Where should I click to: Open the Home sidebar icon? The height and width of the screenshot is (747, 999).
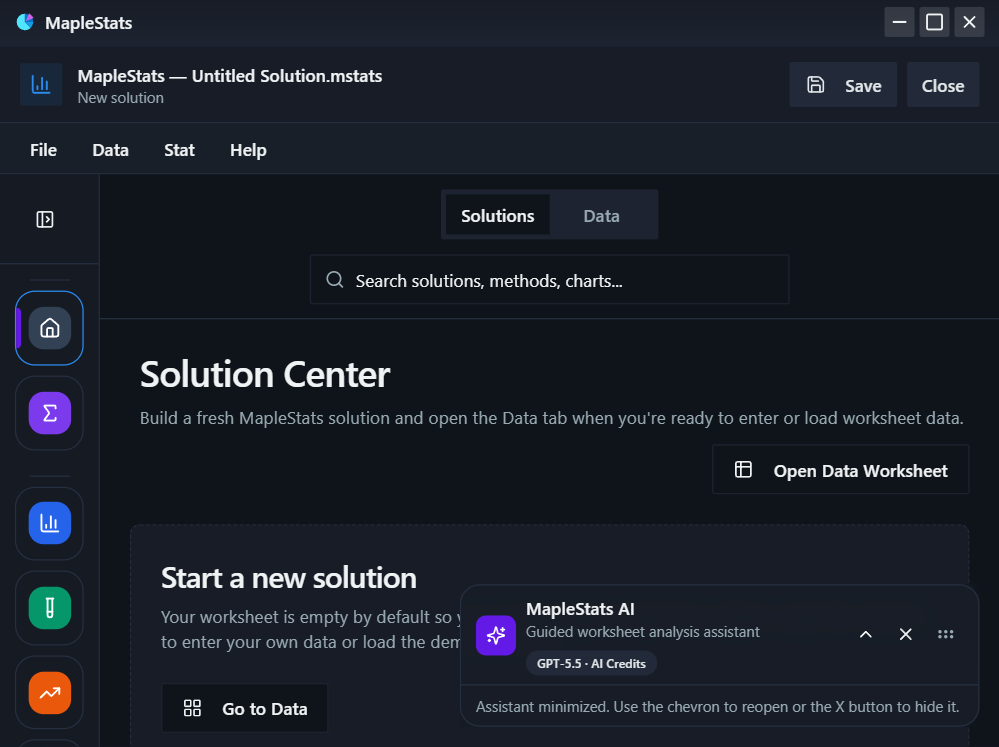(x=50, y=328)
